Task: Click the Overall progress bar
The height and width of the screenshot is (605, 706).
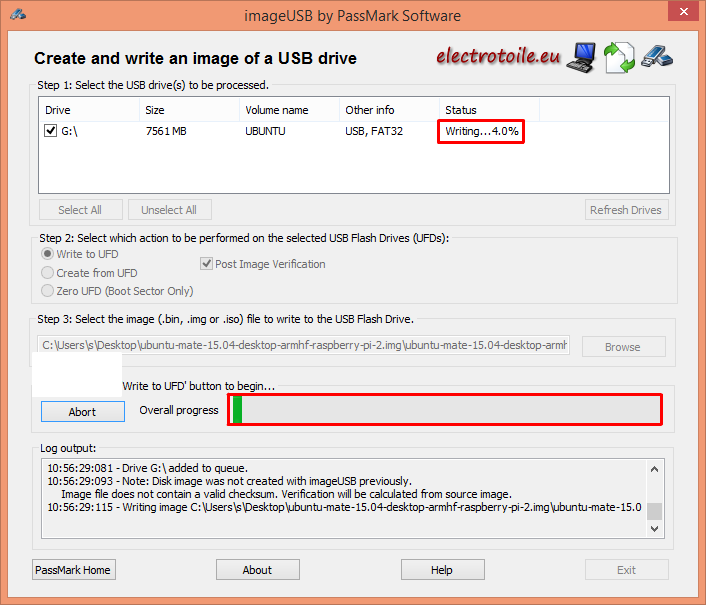Action: (x=444, y=410)
